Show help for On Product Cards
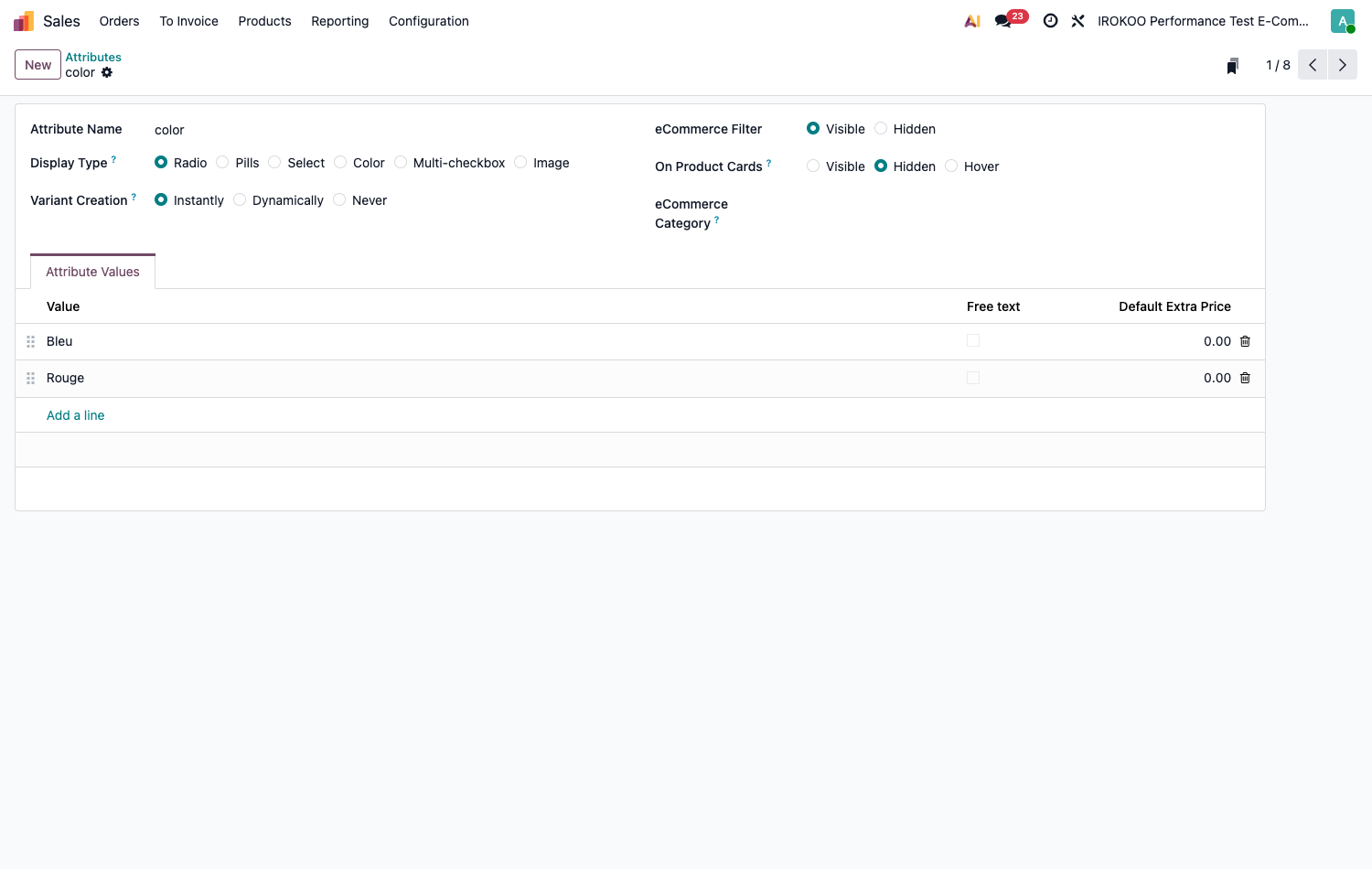The width and height of the screenshot is (1372, 869). pos(768,163)
